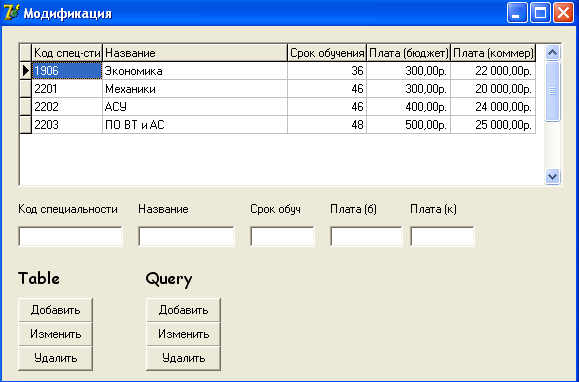The height and width of the screenshot is (382, 579).
Task: Click Query section Добавить button
Action: 184,310
